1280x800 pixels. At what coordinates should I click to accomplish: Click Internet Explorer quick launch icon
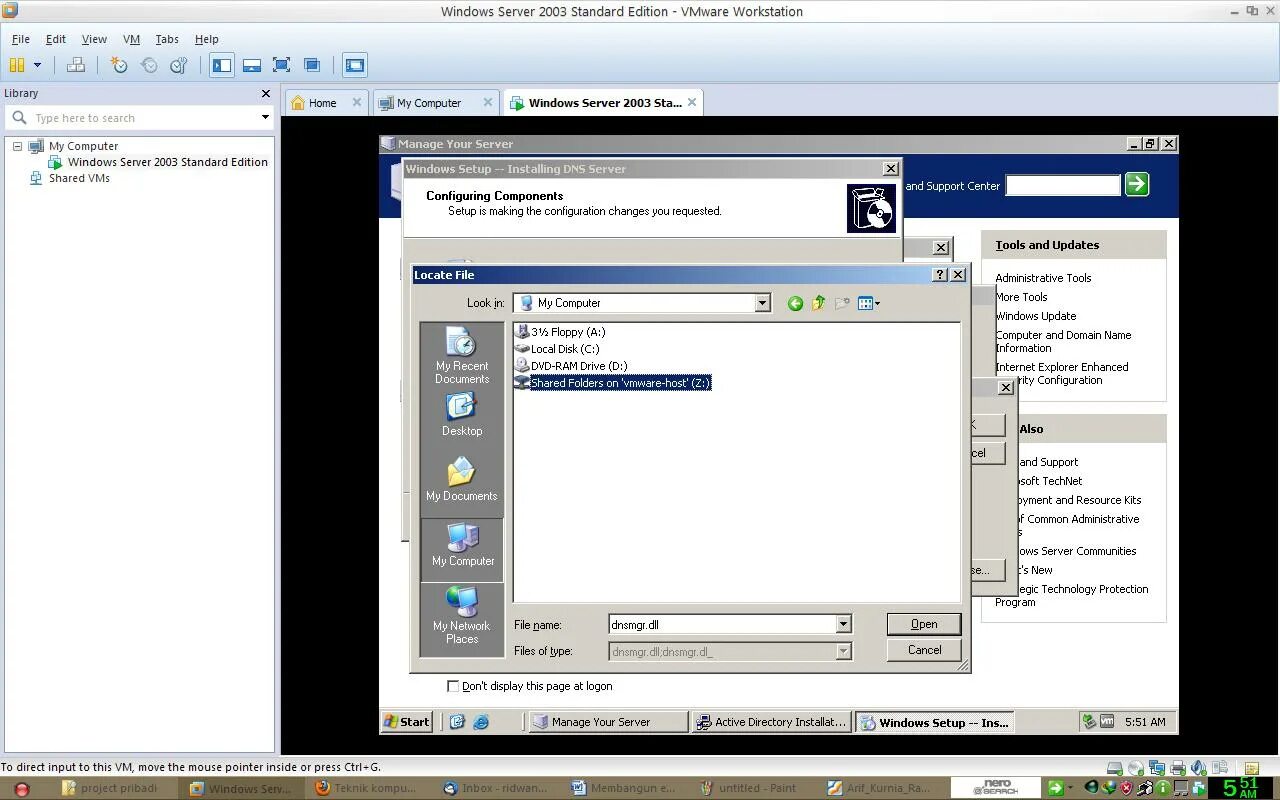[481, 722]
